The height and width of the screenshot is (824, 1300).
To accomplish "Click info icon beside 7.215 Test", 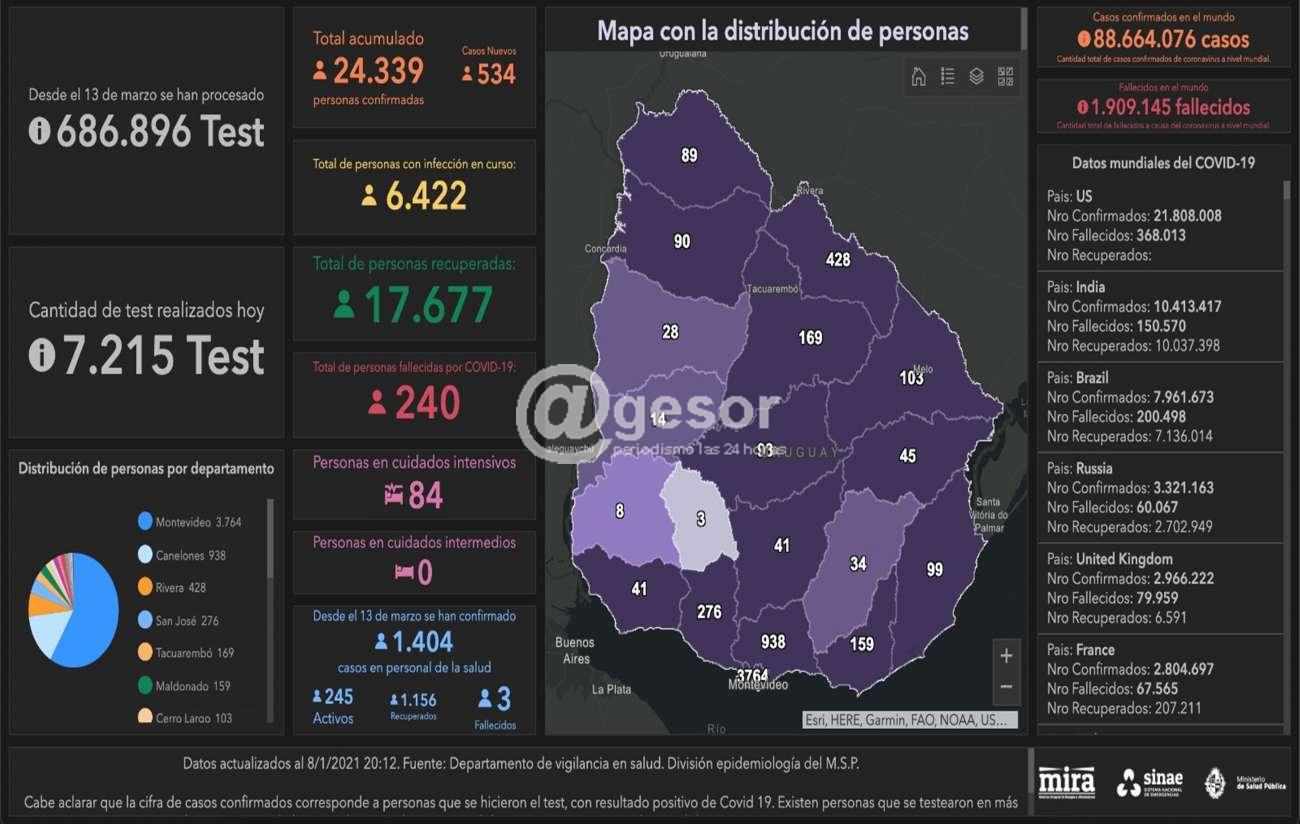I will coord(42,355).
